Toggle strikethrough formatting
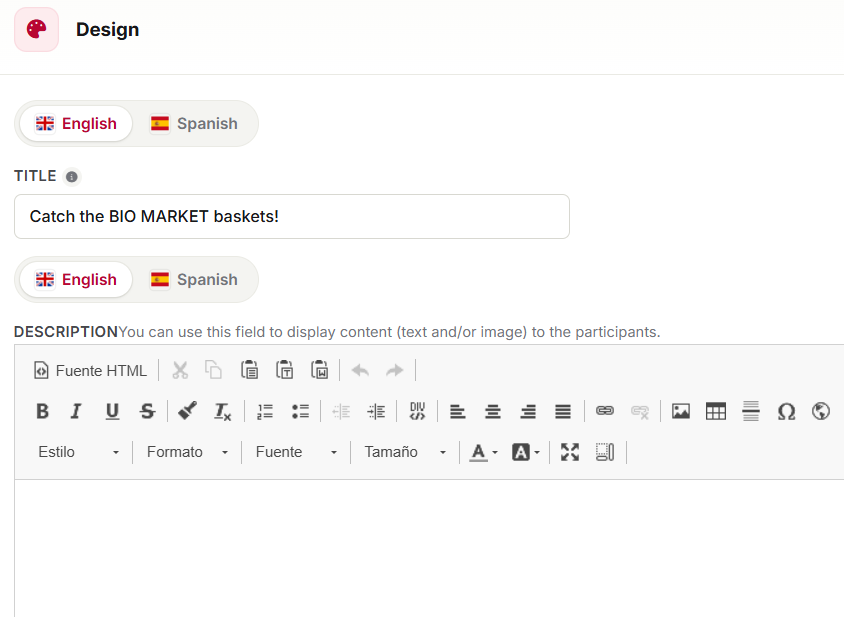 [147, 412]
